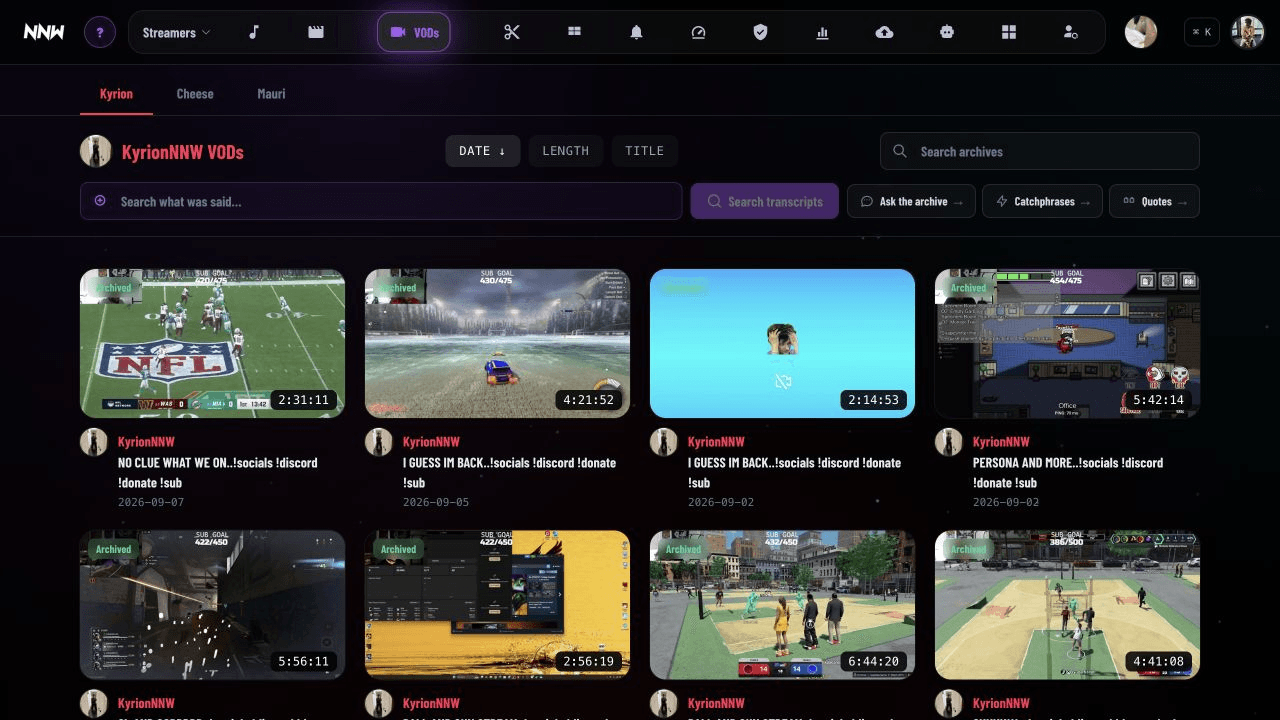Open notifications bell

pos(636,32)
